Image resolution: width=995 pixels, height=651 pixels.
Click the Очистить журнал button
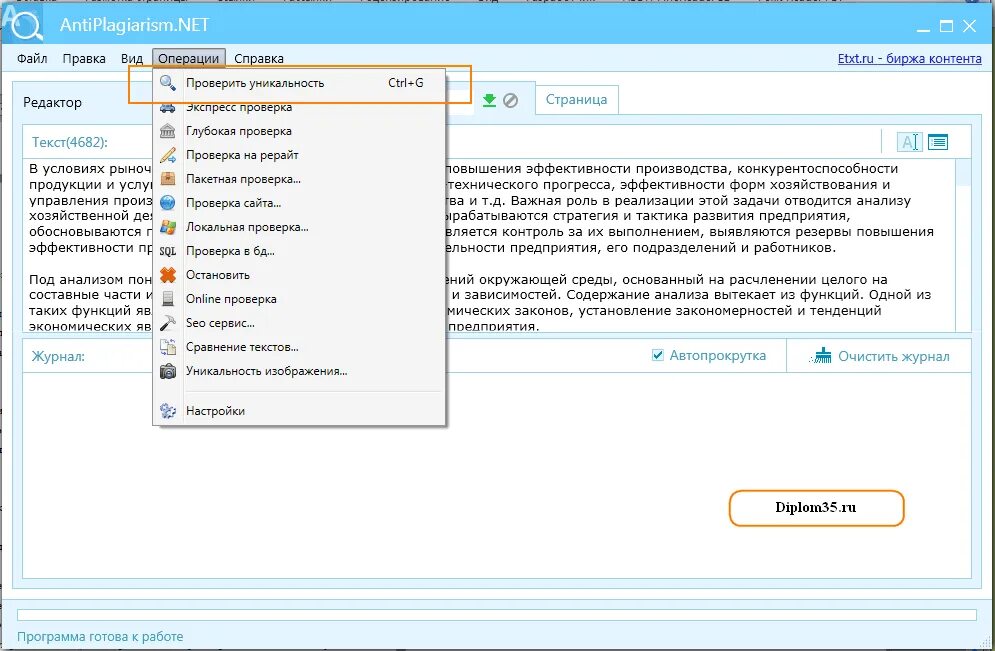879,356
